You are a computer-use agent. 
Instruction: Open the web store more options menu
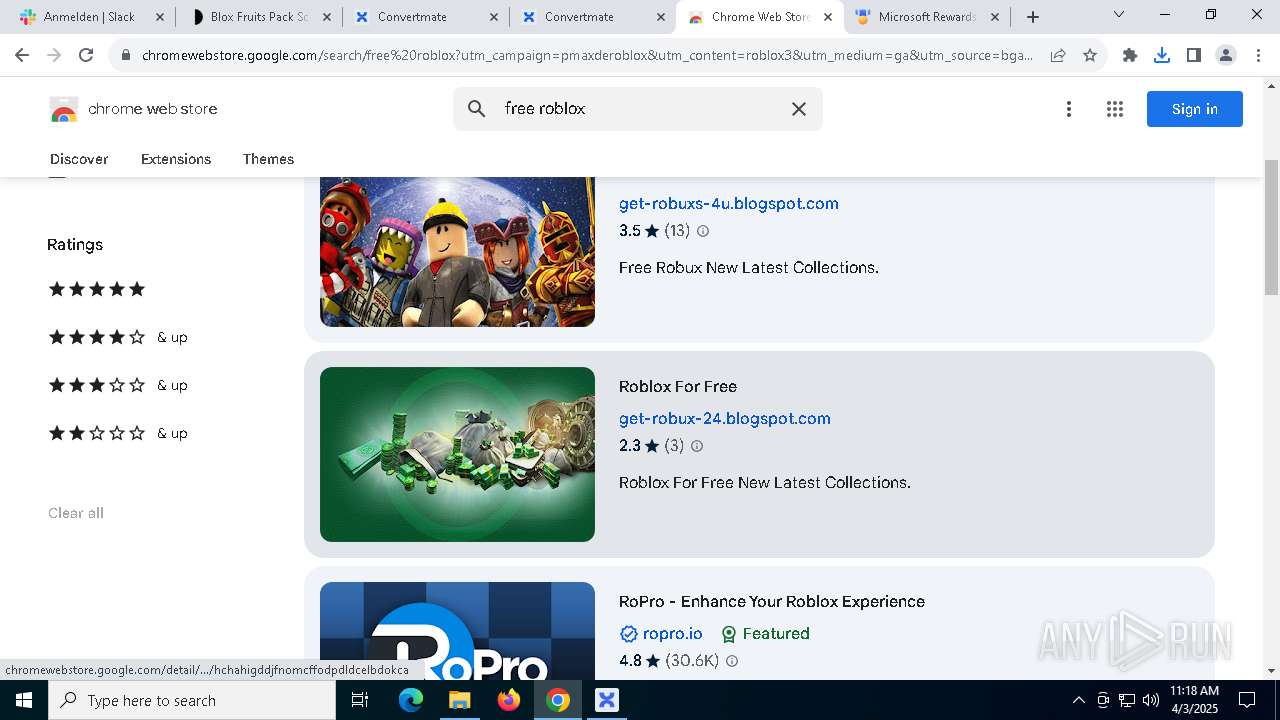click(1069, 109)
